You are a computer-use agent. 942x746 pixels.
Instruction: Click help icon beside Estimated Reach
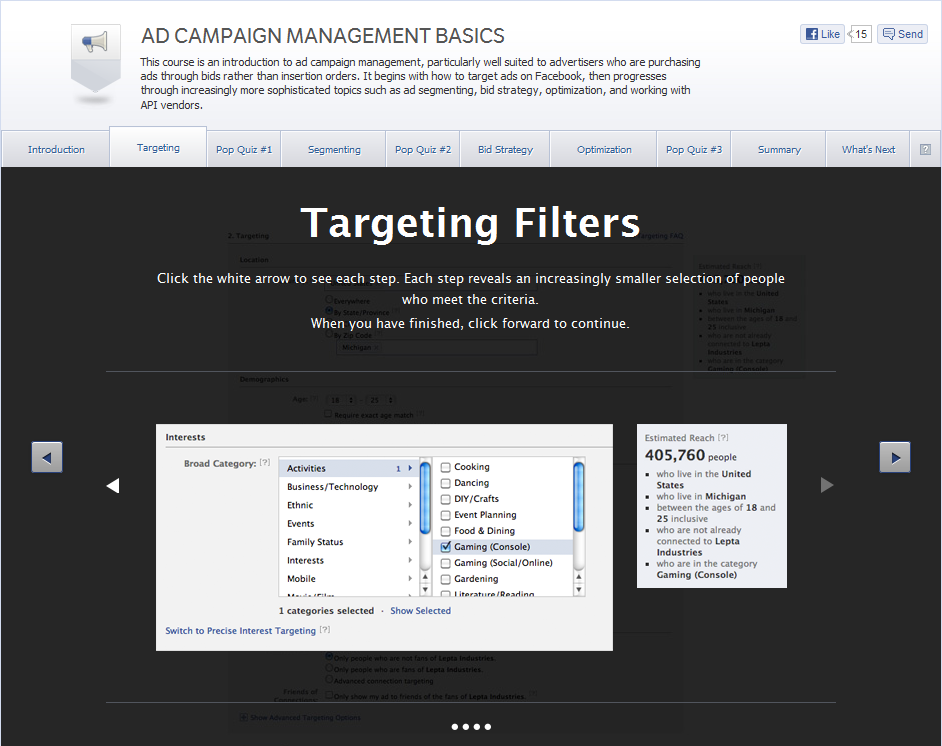point(723,437)
